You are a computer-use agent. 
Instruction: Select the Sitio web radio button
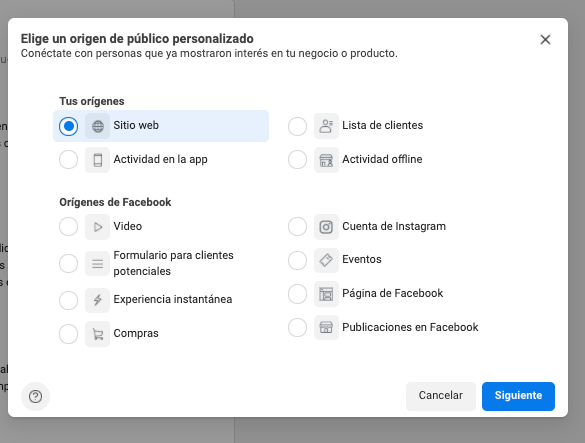(69, 126)
